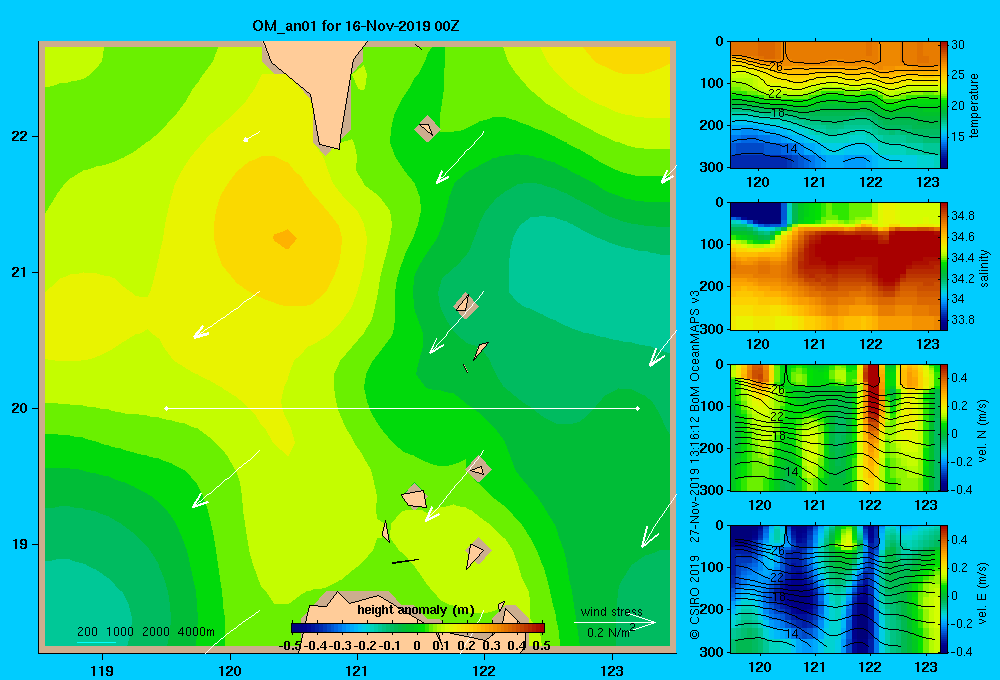This screenshot has width=1000, height=680.
Task: Click the '123' longitude label under vel. E panel
Action: [926, 667]
